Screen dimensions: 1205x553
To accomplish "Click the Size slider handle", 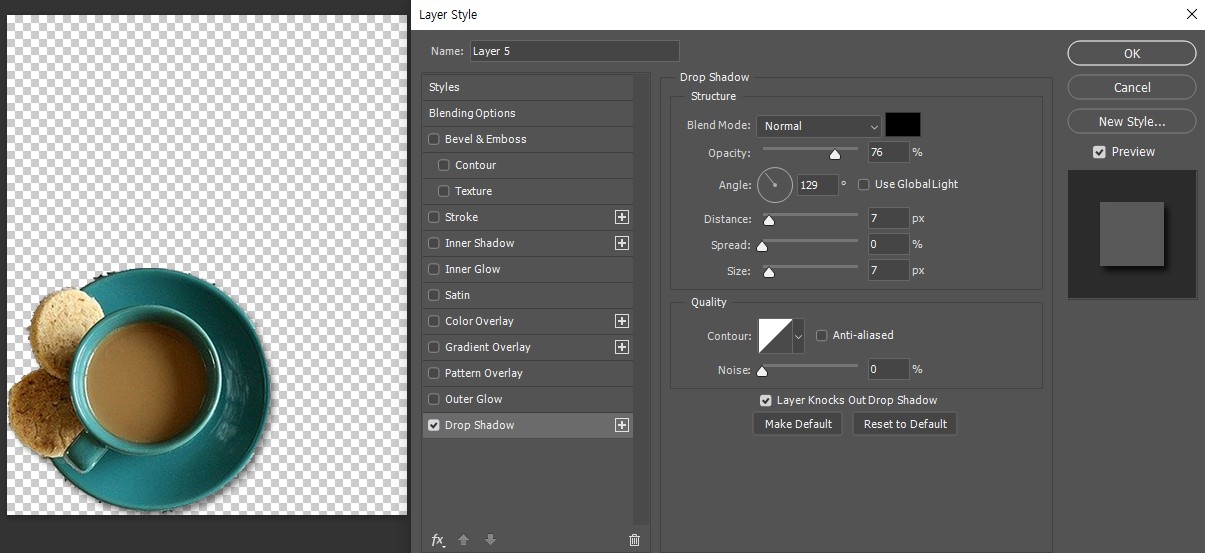I will (x=769, y=272).
